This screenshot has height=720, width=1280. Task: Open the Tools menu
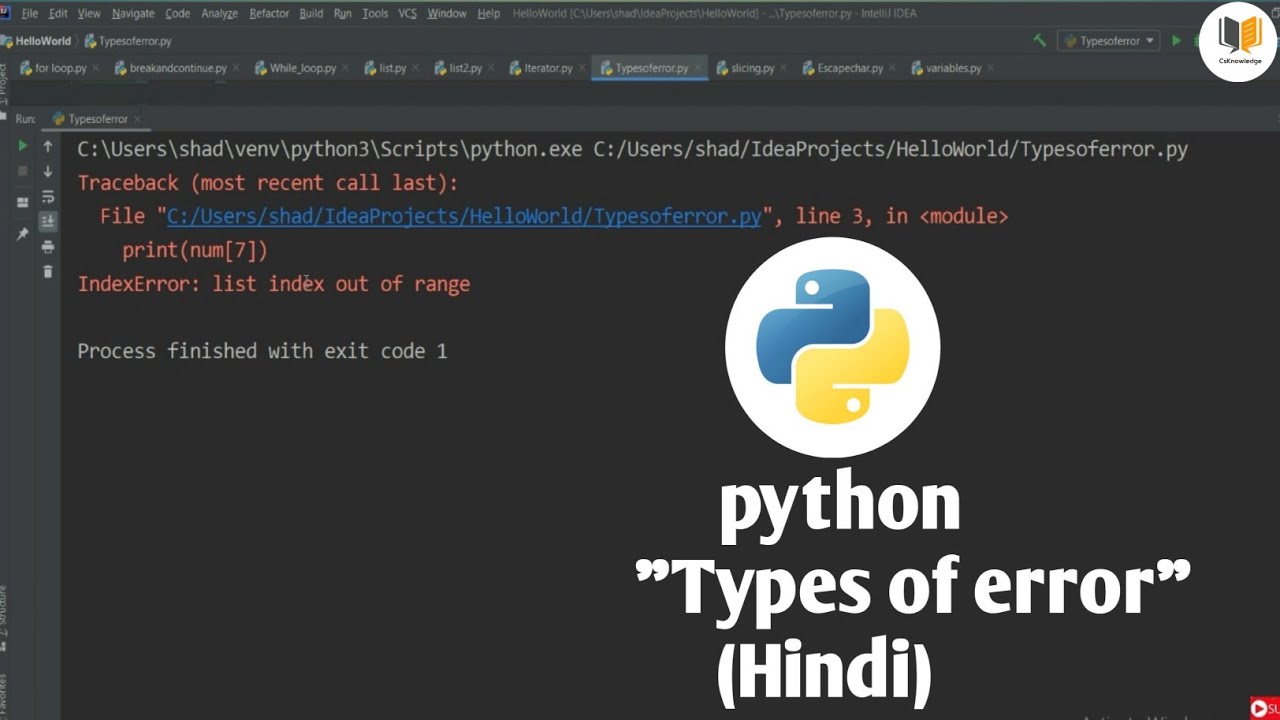pyautogui.click(x=375, y=14)
